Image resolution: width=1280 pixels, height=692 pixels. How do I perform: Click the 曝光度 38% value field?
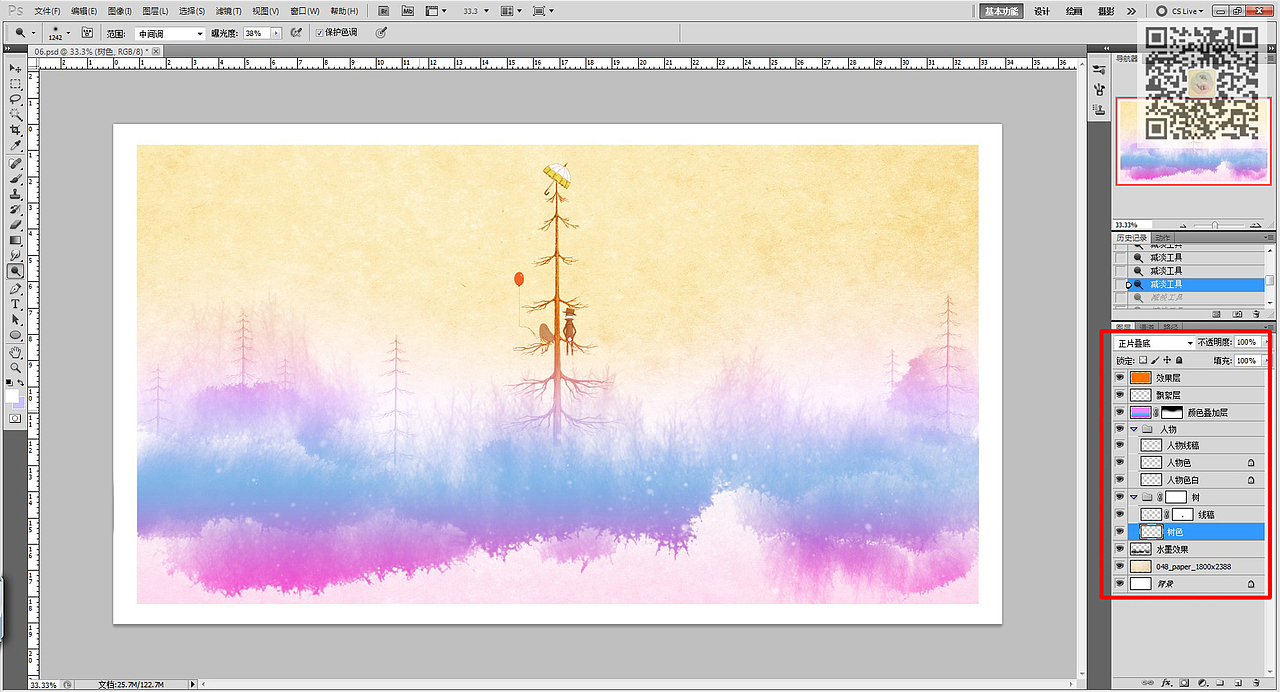256,33
